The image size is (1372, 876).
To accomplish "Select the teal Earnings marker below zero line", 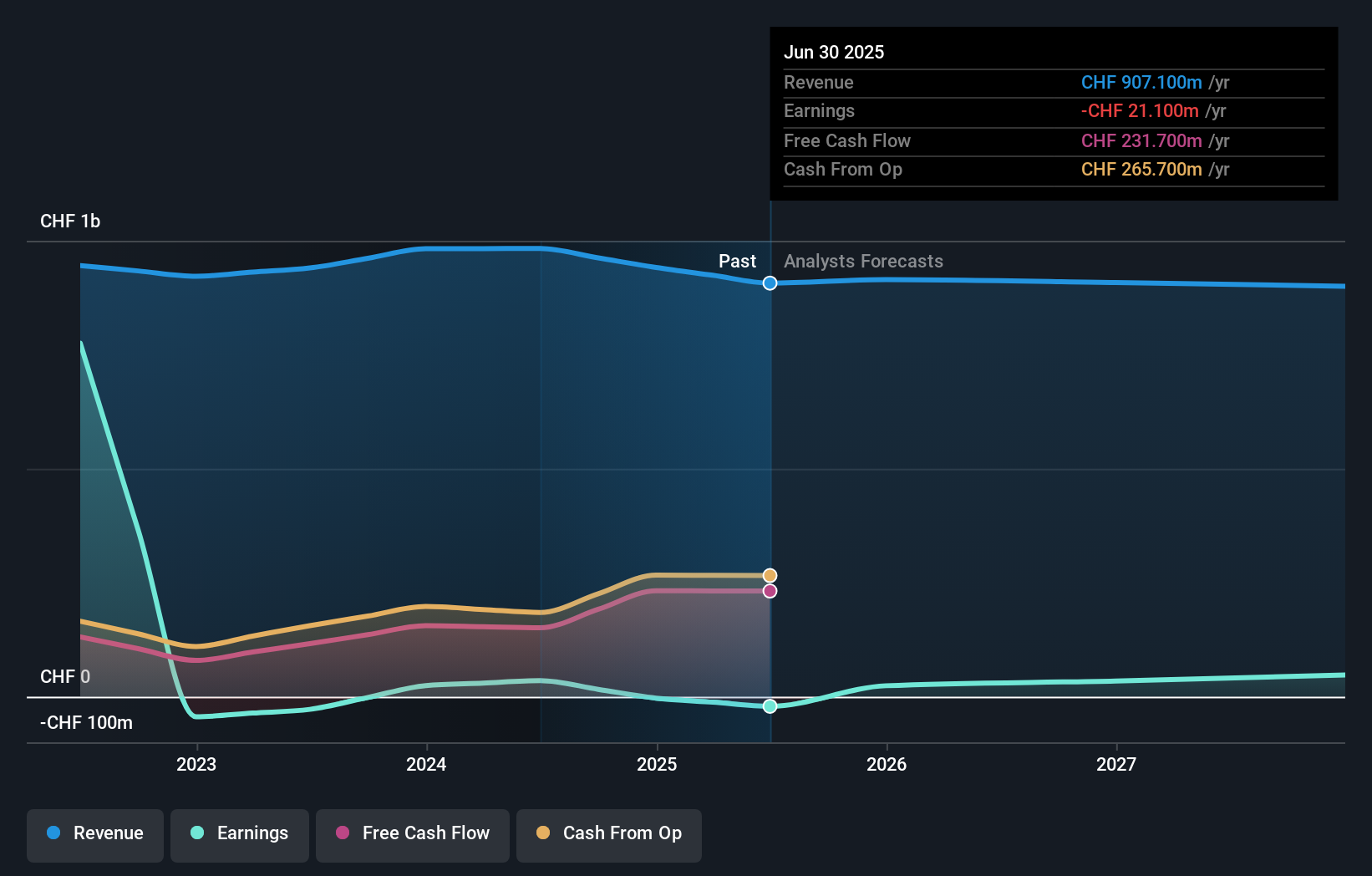I will 770,706.
